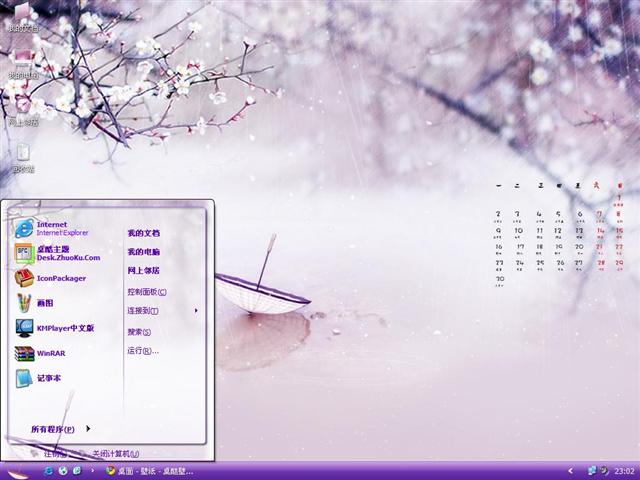Open 网上邻居 in Start menu right column
This screenshot has height=480, width=640.
[x=143, y=271]
